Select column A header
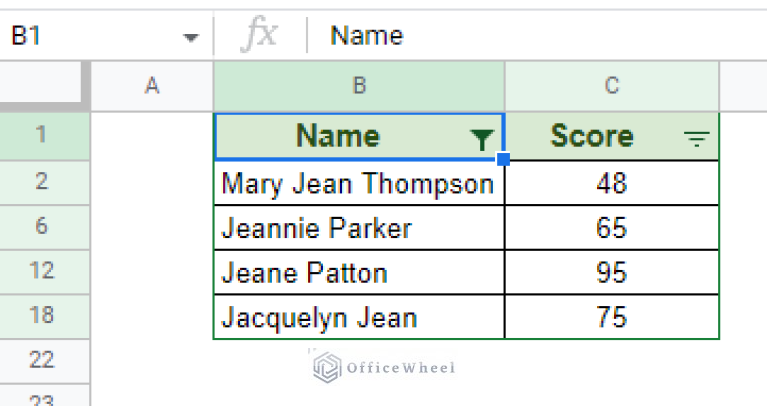The width and height of the screenshot is (767, 406). pyautogui.click(x=152, y=86)
